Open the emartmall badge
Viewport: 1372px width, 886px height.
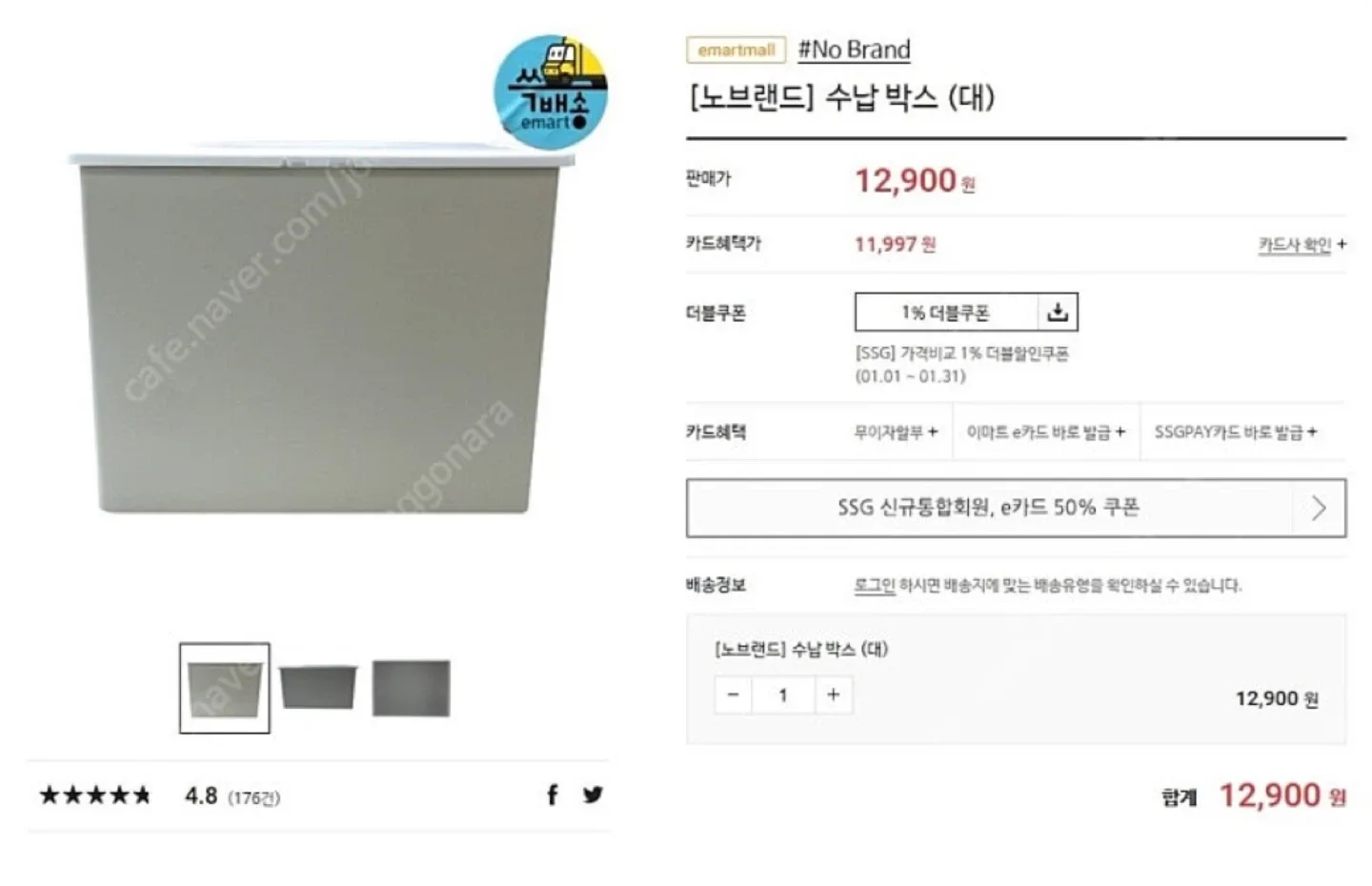pyautogui.click(x=736, y=50)
